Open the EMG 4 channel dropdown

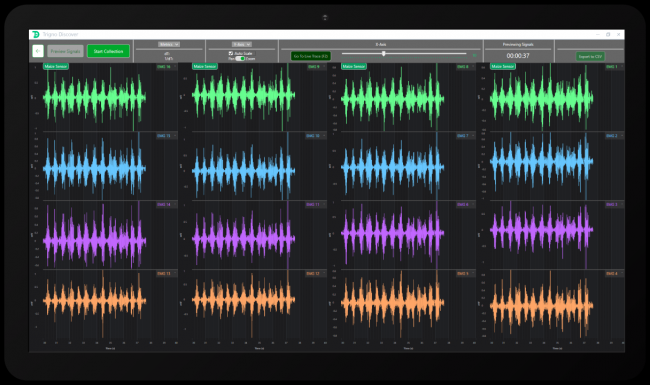pyautogui.click(x=614, y=274)
